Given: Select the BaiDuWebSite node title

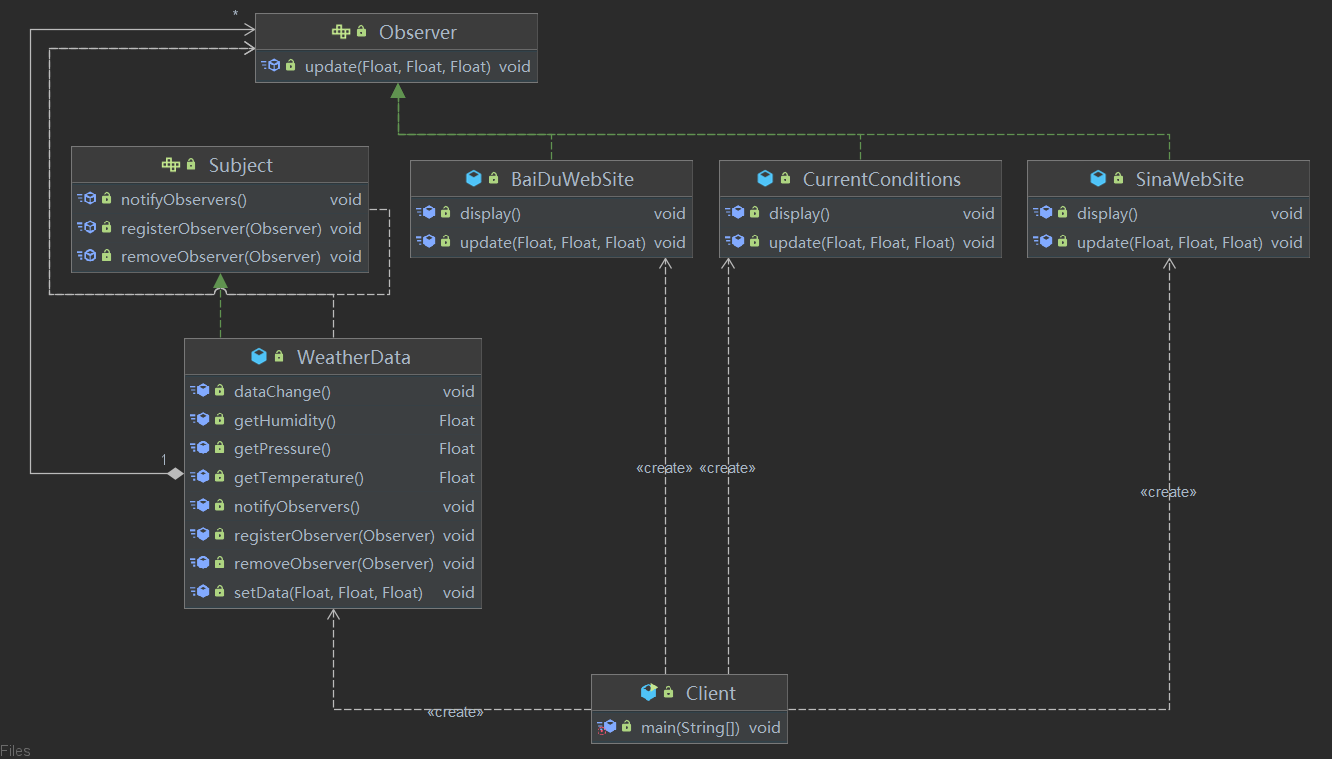Looking at the screenshot, I should click(x=573, y=179).
